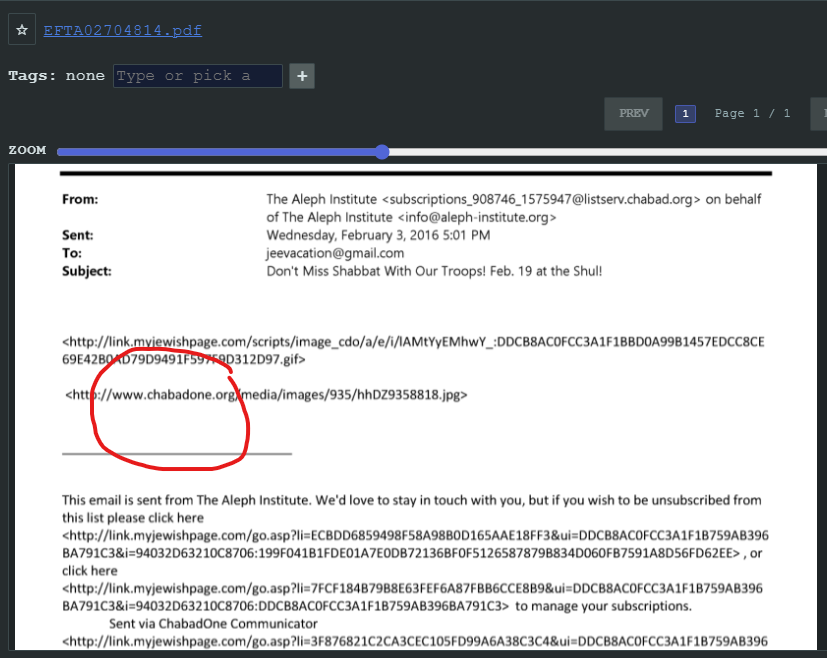Add tag with the plus button

coord(302,76)
